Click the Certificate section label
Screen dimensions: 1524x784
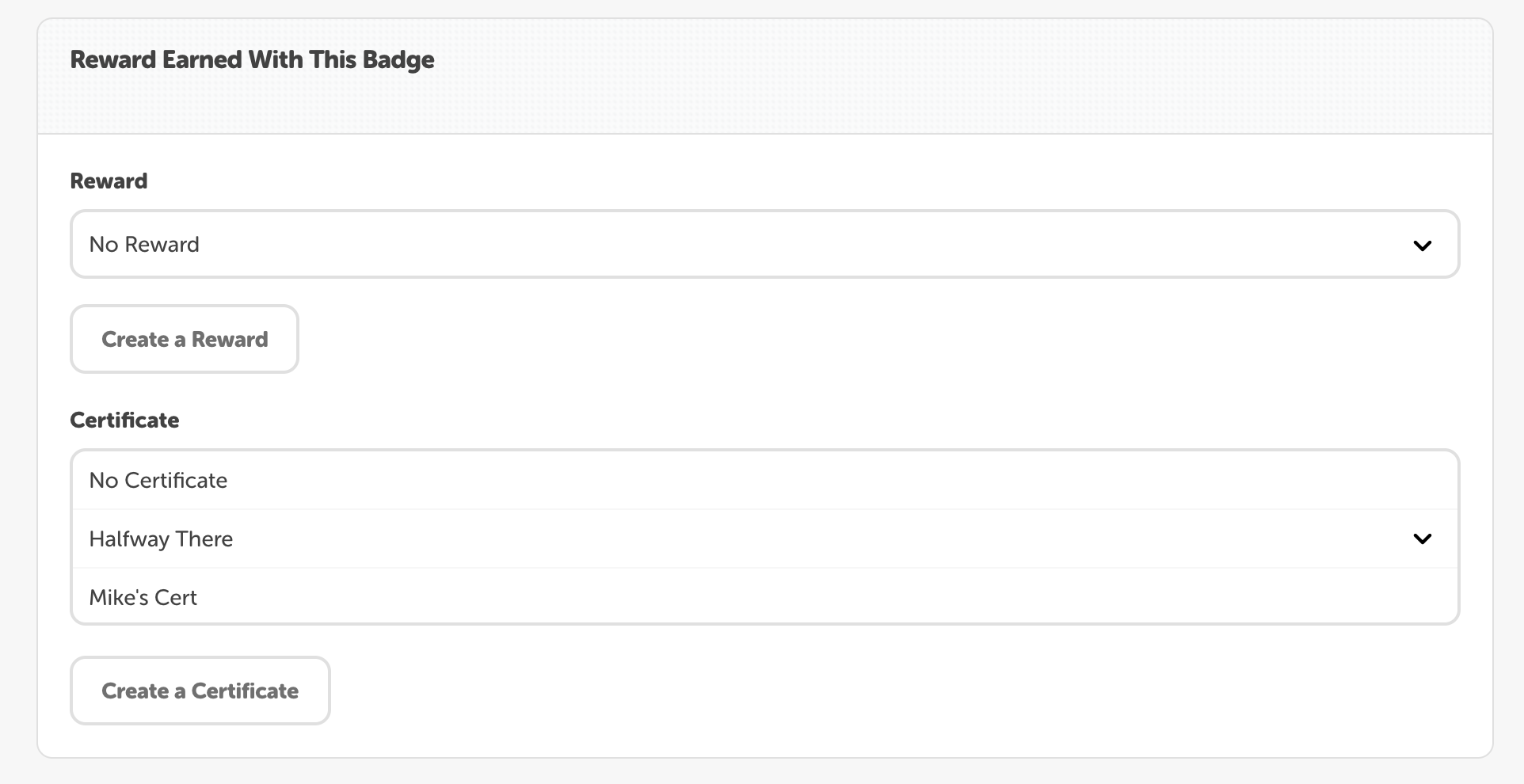(124, 420)
